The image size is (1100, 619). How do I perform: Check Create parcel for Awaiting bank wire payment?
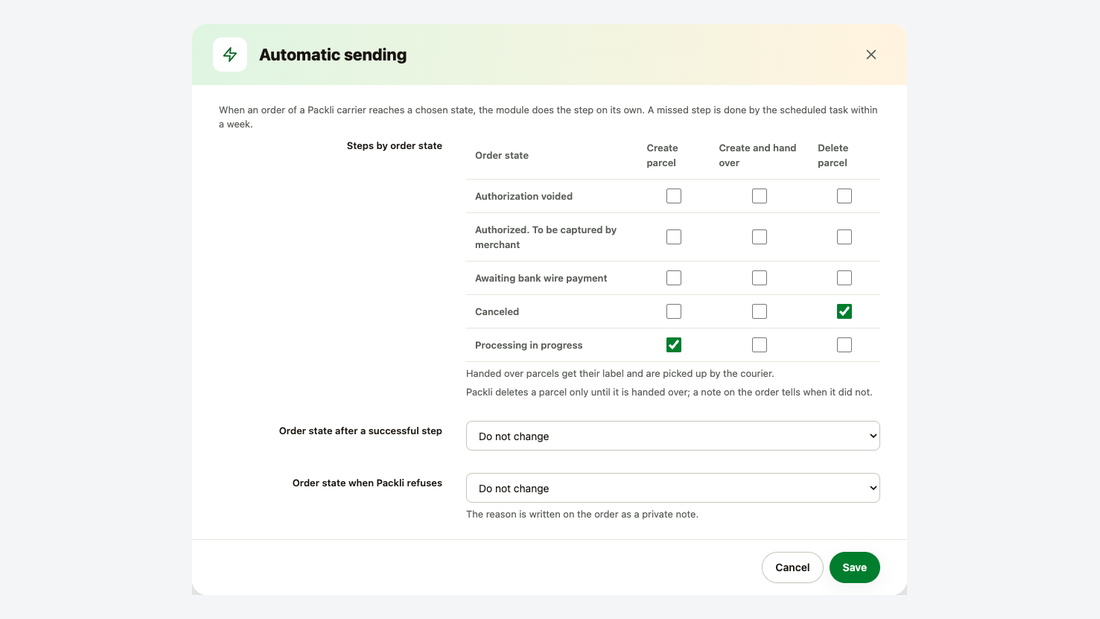pos(673,278)
